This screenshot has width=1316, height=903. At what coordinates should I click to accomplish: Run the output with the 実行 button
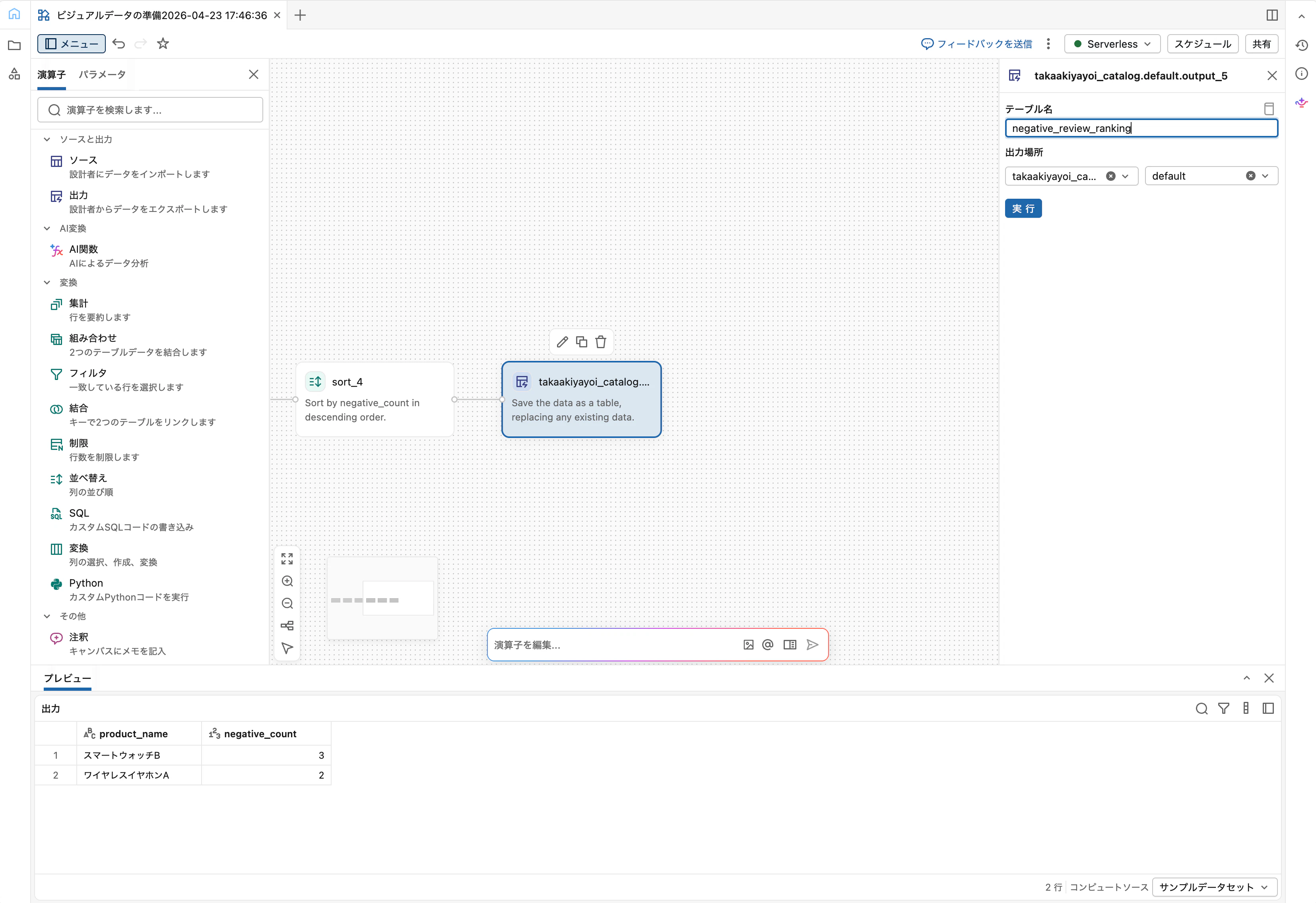1023,208
